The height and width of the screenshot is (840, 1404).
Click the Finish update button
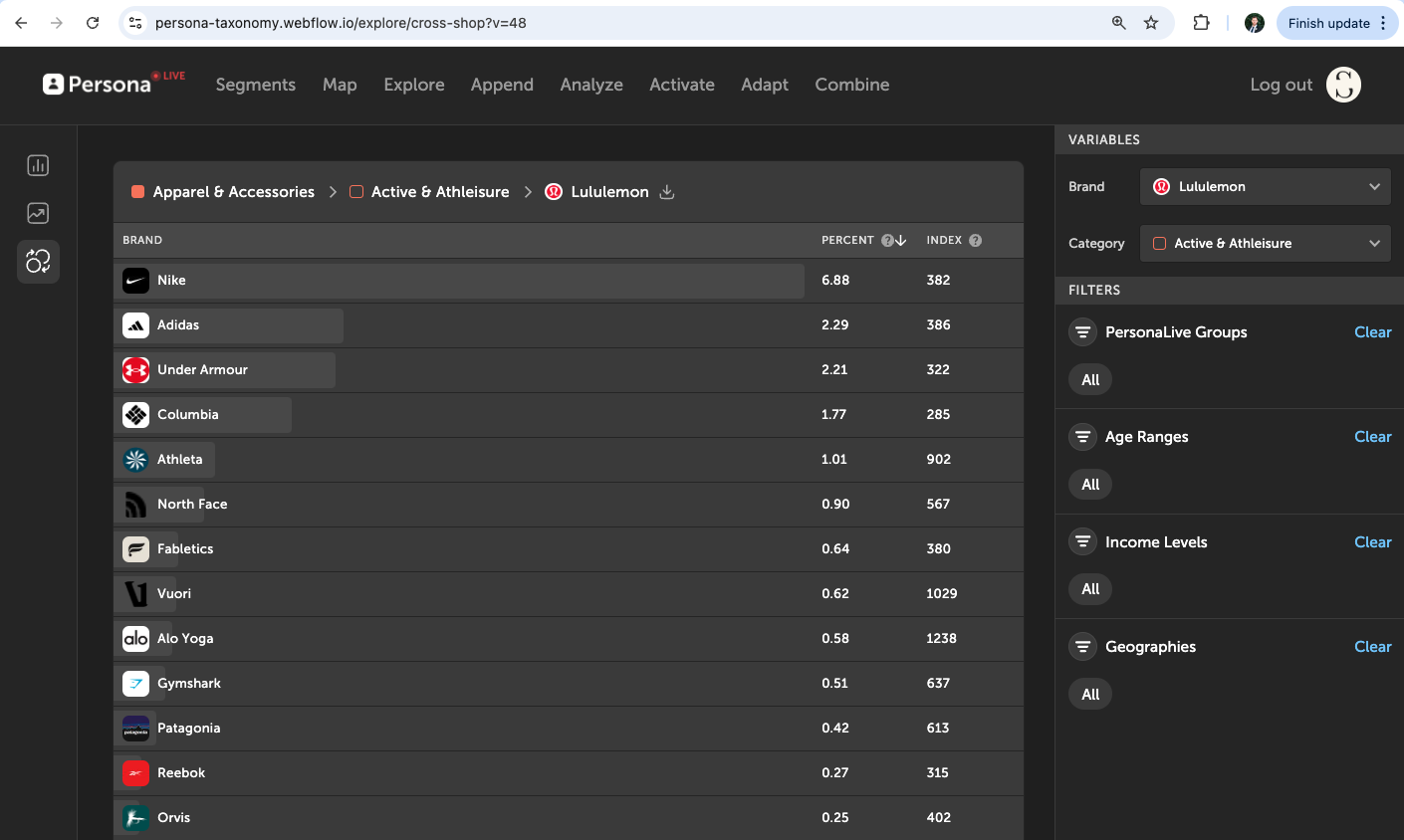(x=1337, y=23)
